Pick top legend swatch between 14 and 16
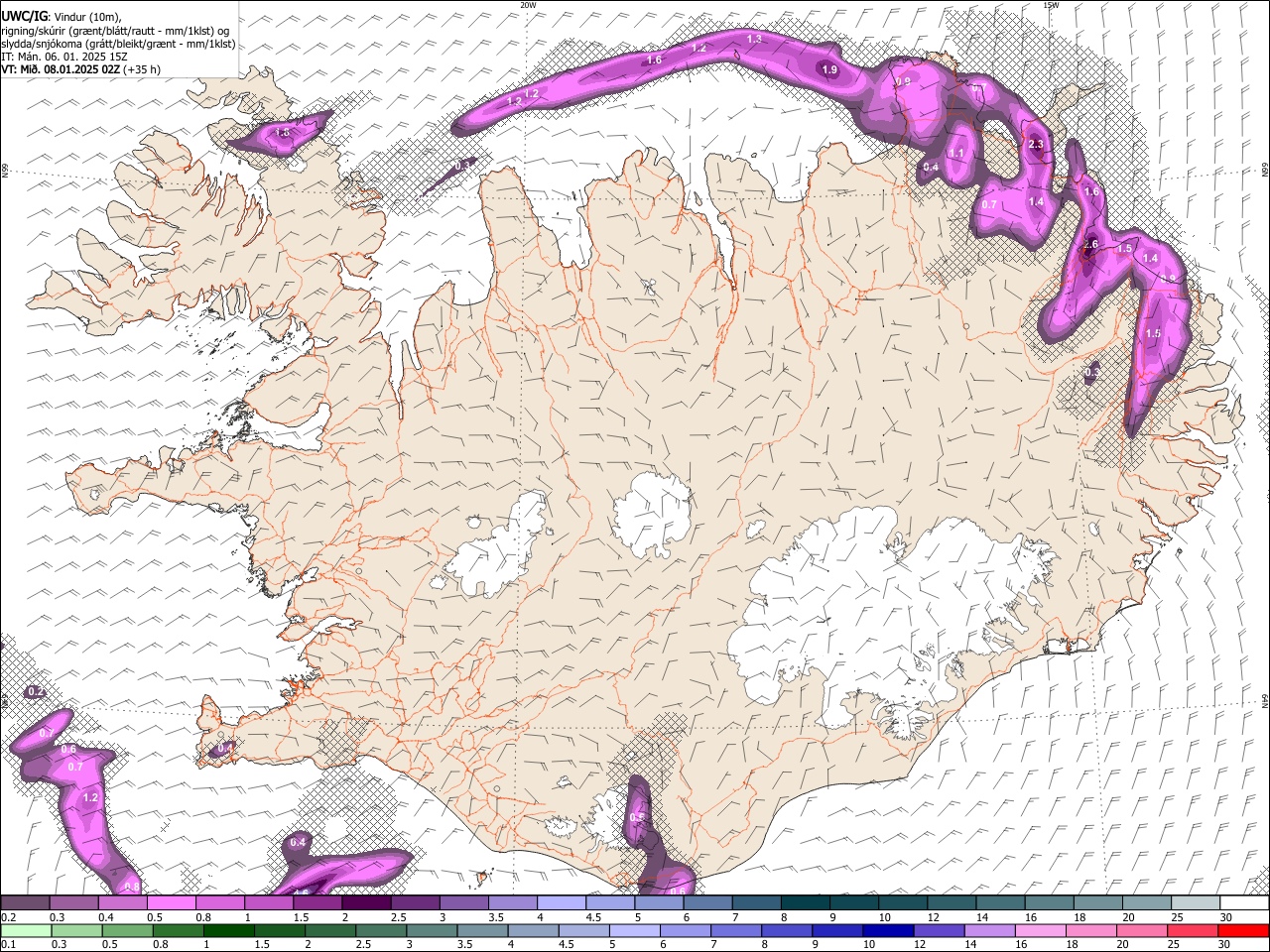 click(1001, 903)
